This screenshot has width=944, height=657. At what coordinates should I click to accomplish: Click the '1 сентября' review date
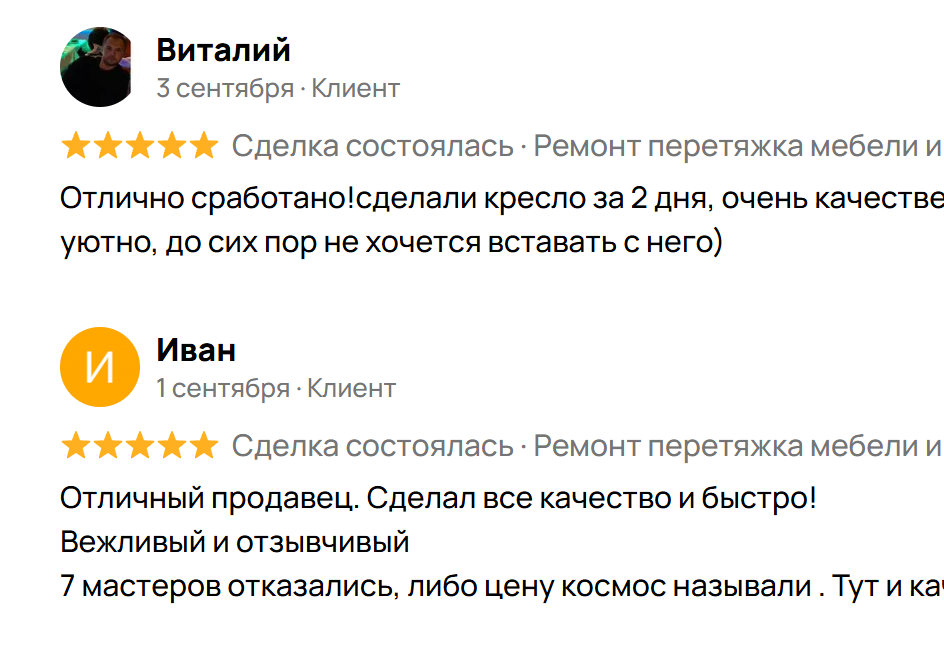tap(222, 388)
